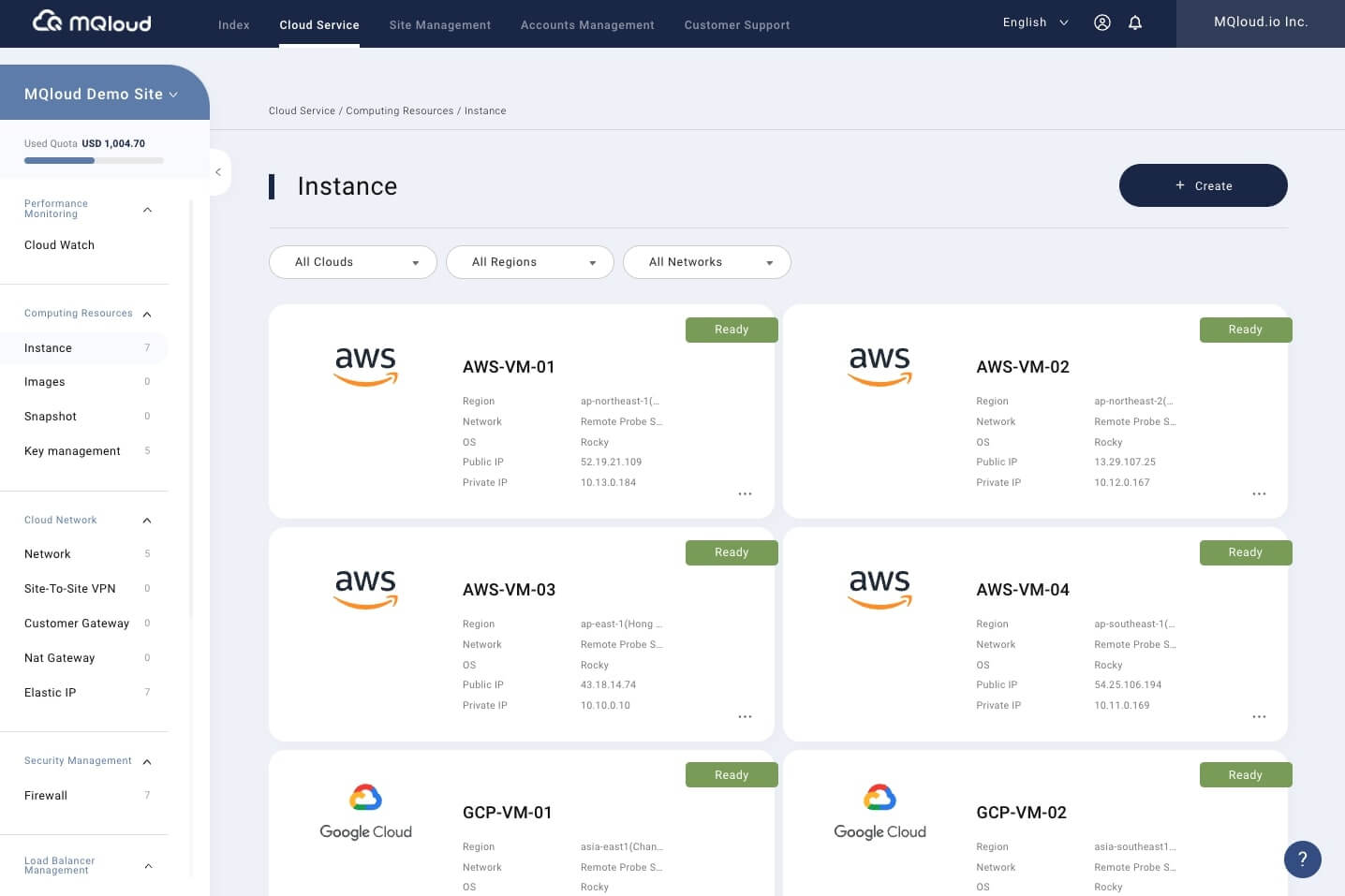Open the All Regions filter dropdown
Image resolution: width=1345 pixels, height=896 pixels.
click(x=530, y=262)
